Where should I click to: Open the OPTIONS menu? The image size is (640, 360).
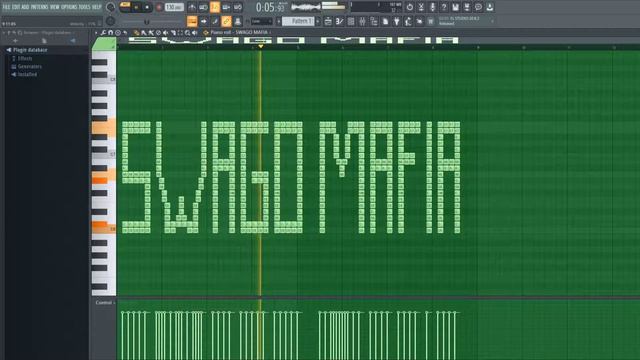pos(69,7)
